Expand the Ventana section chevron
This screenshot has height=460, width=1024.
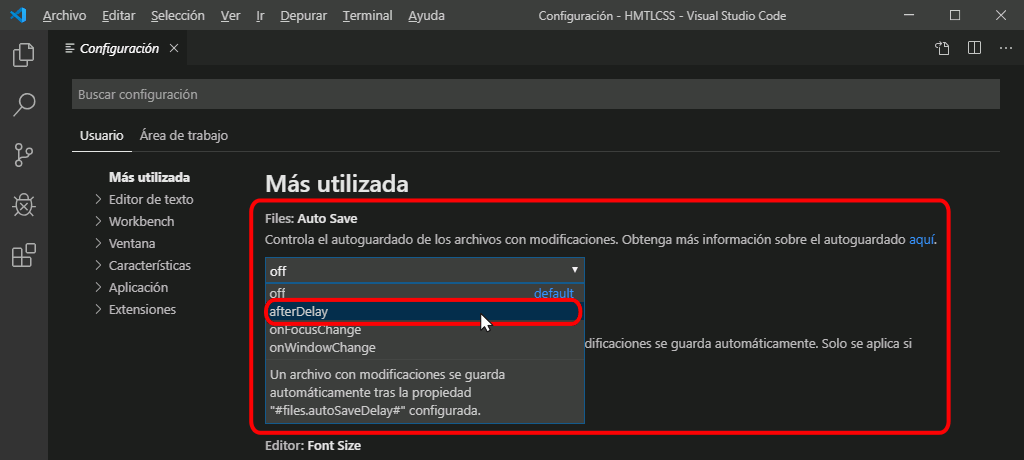click(x=99, y=244)
